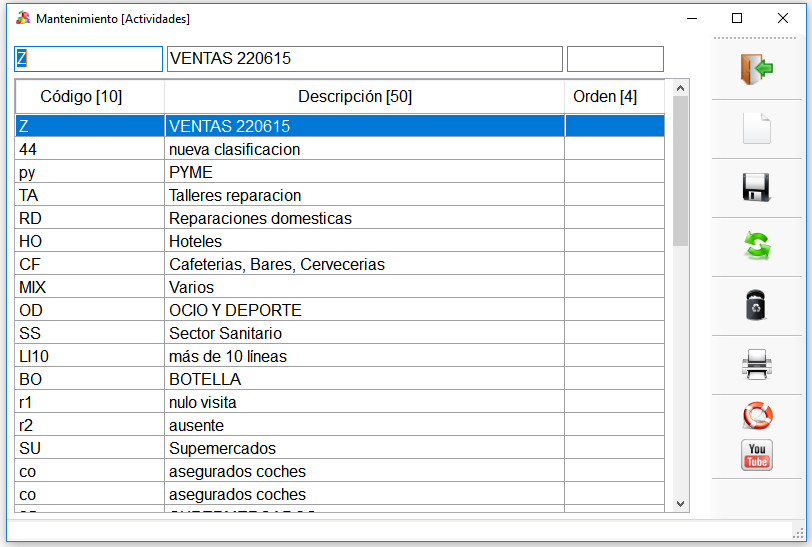Select the ausente row
This screenshot has width=812, height=547.
click(340, 425)
